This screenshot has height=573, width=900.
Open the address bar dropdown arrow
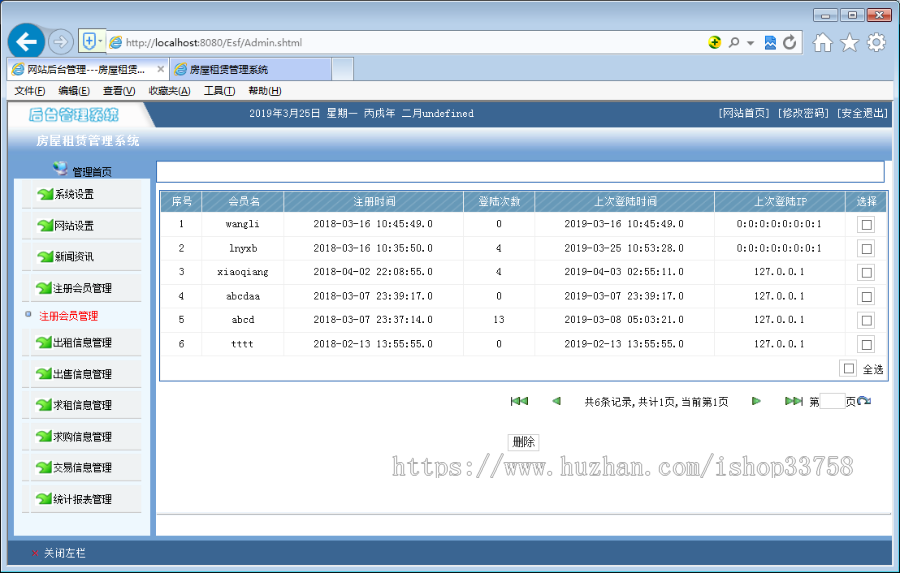(x=750, y=43)
